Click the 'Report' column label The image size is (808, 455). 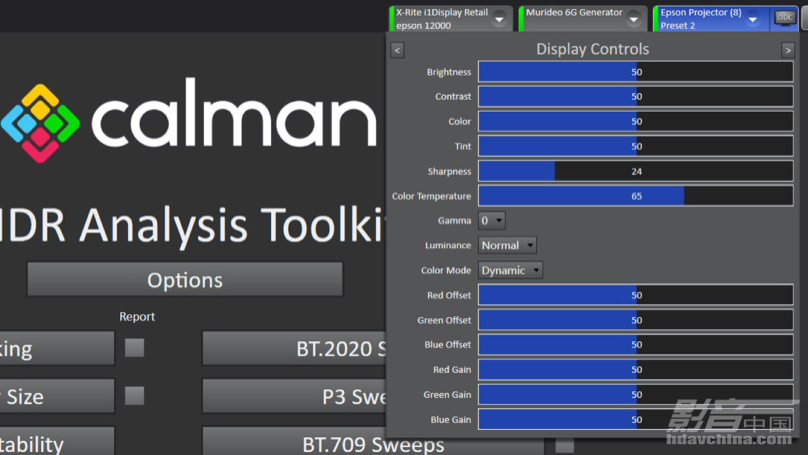(x=137, y=316)
